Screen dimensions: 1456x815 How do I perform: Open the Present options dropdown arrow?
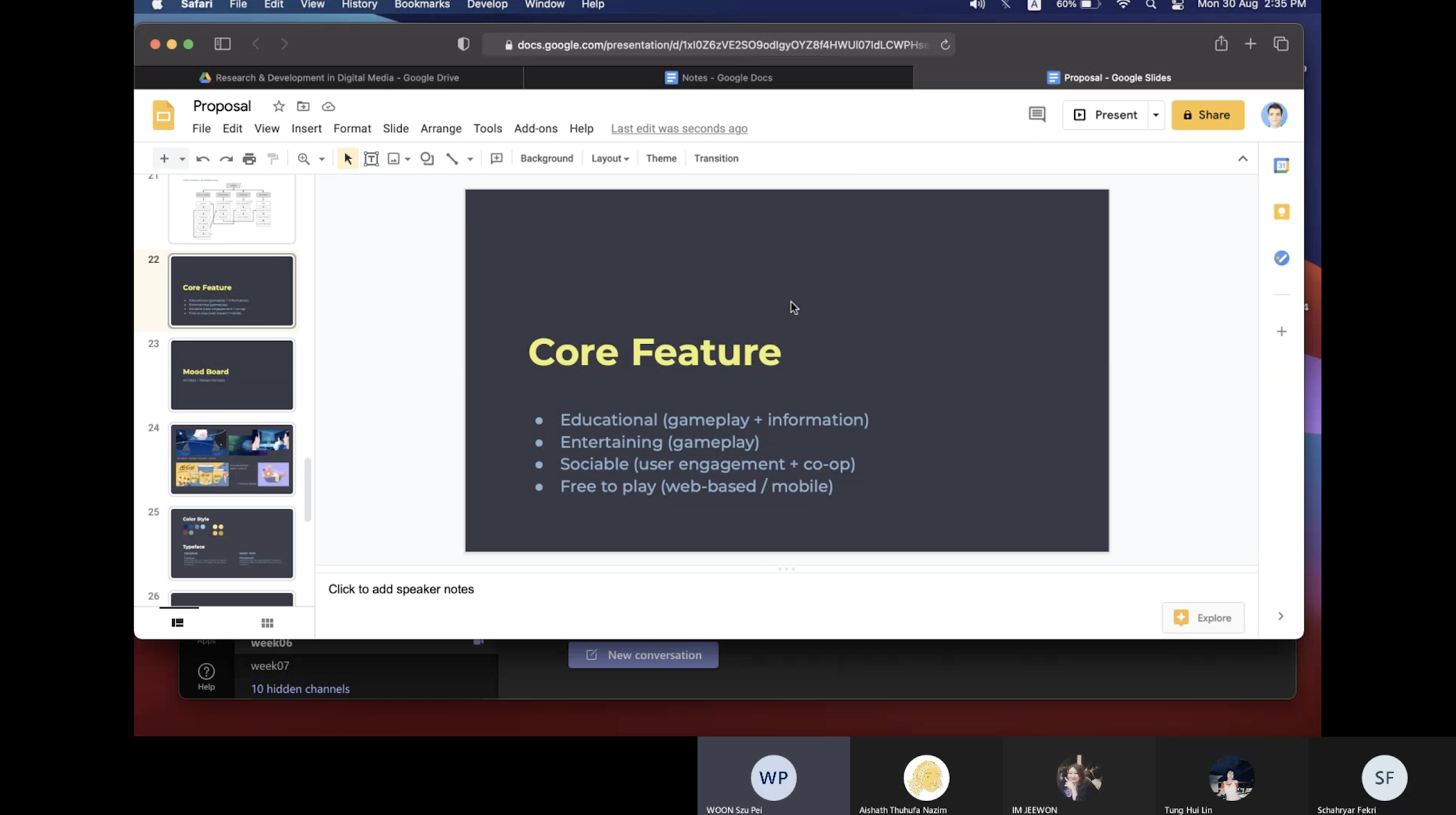click(1156, 115)
